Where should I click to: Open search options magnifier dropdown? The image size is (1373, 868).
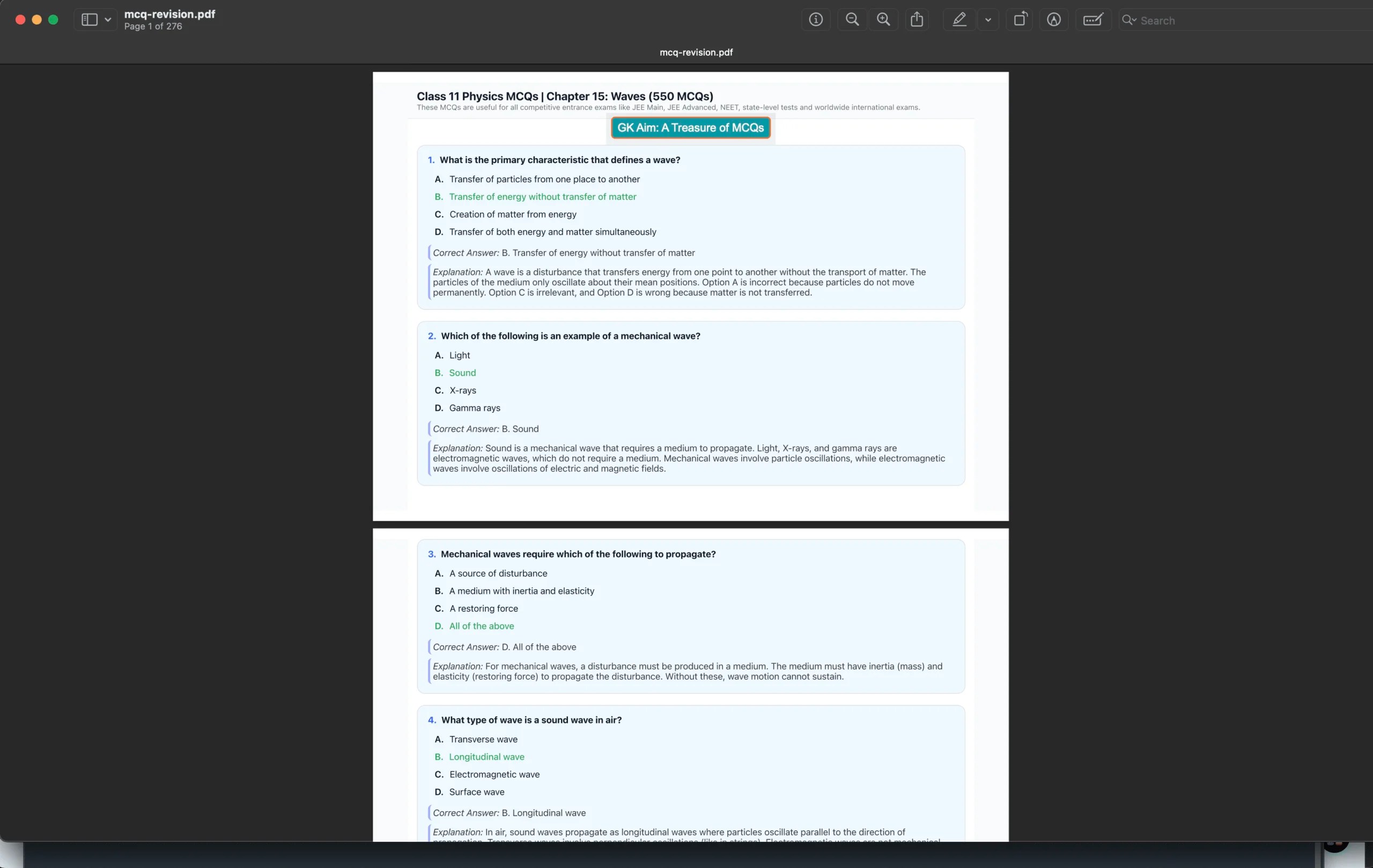[x=1129, y=20]
